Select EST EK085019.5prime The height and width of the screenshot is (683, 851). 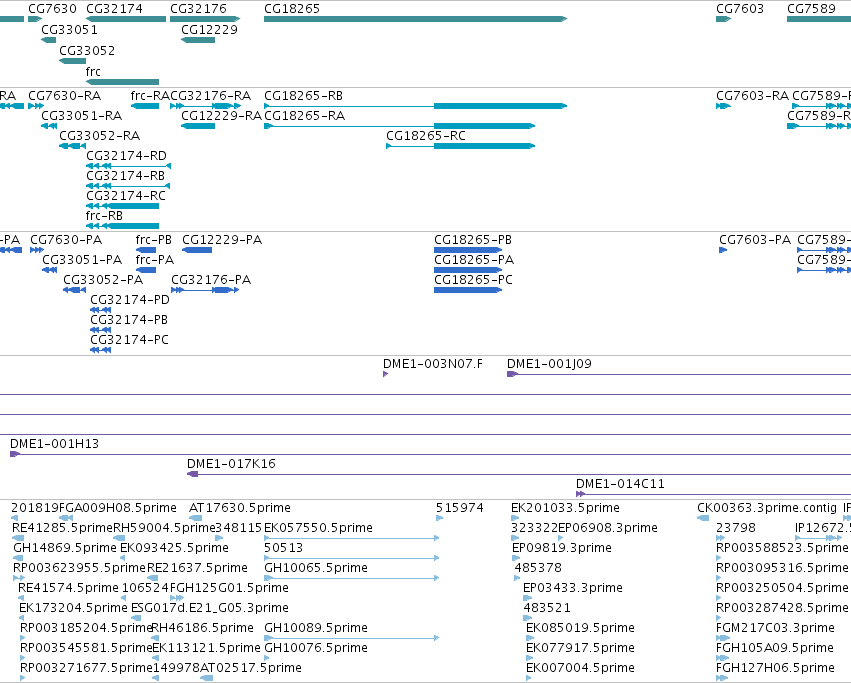point(530,638)
